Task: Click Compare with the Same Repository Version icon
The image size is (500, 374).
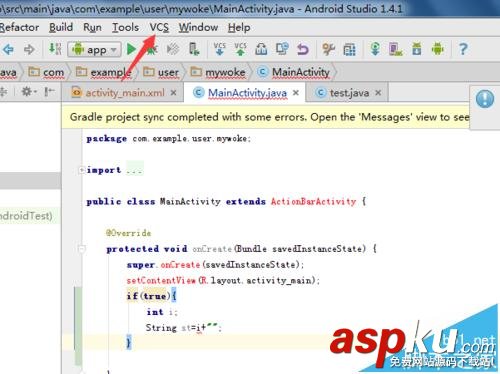Action: click(282, 49)
